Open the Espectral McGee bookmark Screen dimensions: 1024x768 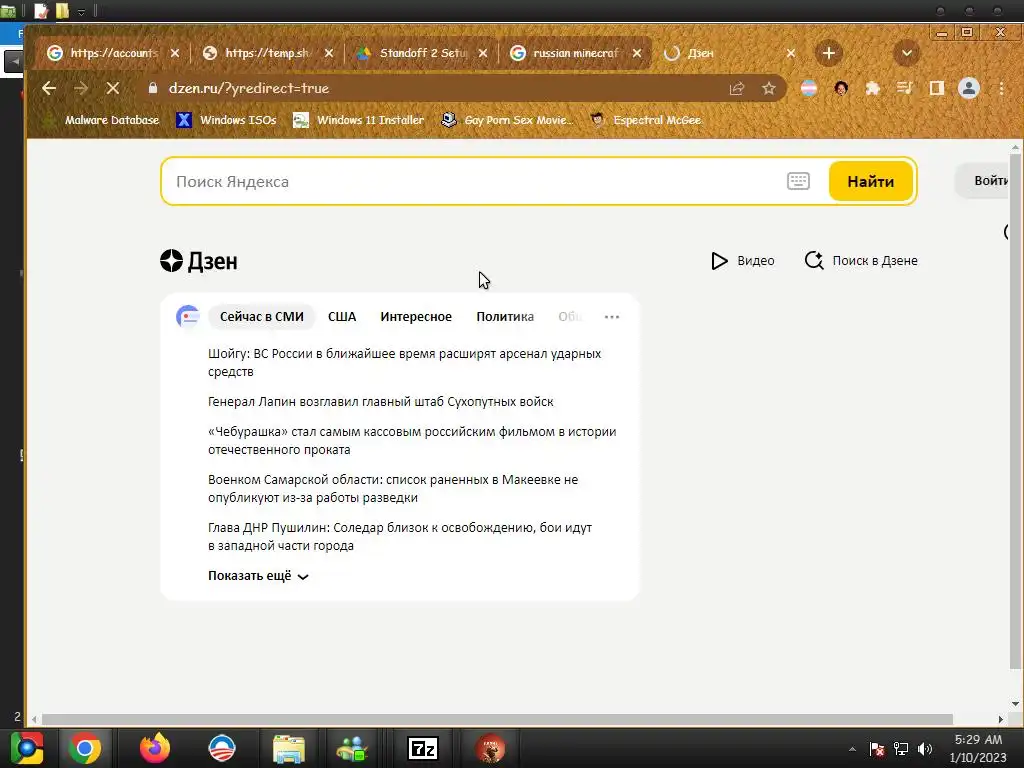tap(645, 120)
